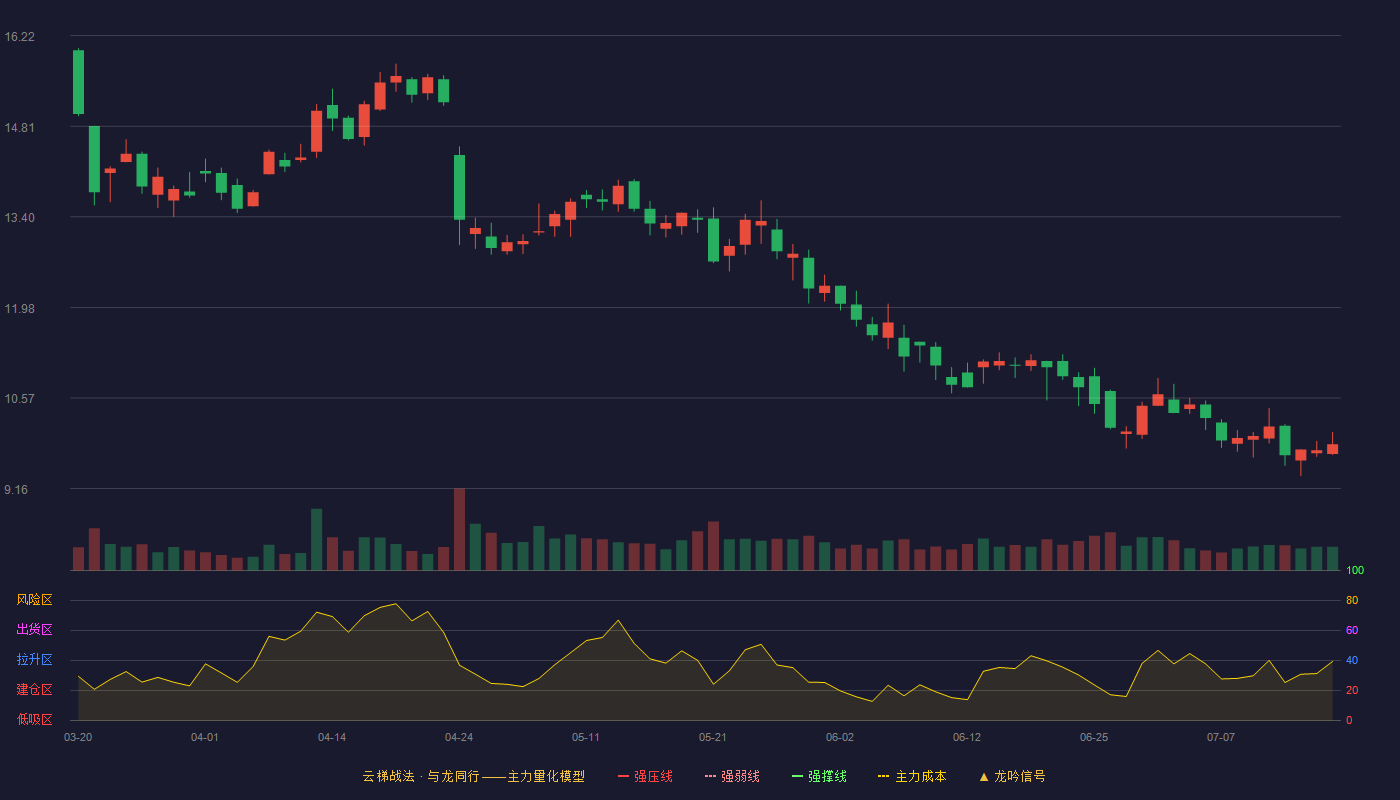Screen dimensions: 1400x800
Task: Click the 80 indicator scale label
Action: 1352,600
